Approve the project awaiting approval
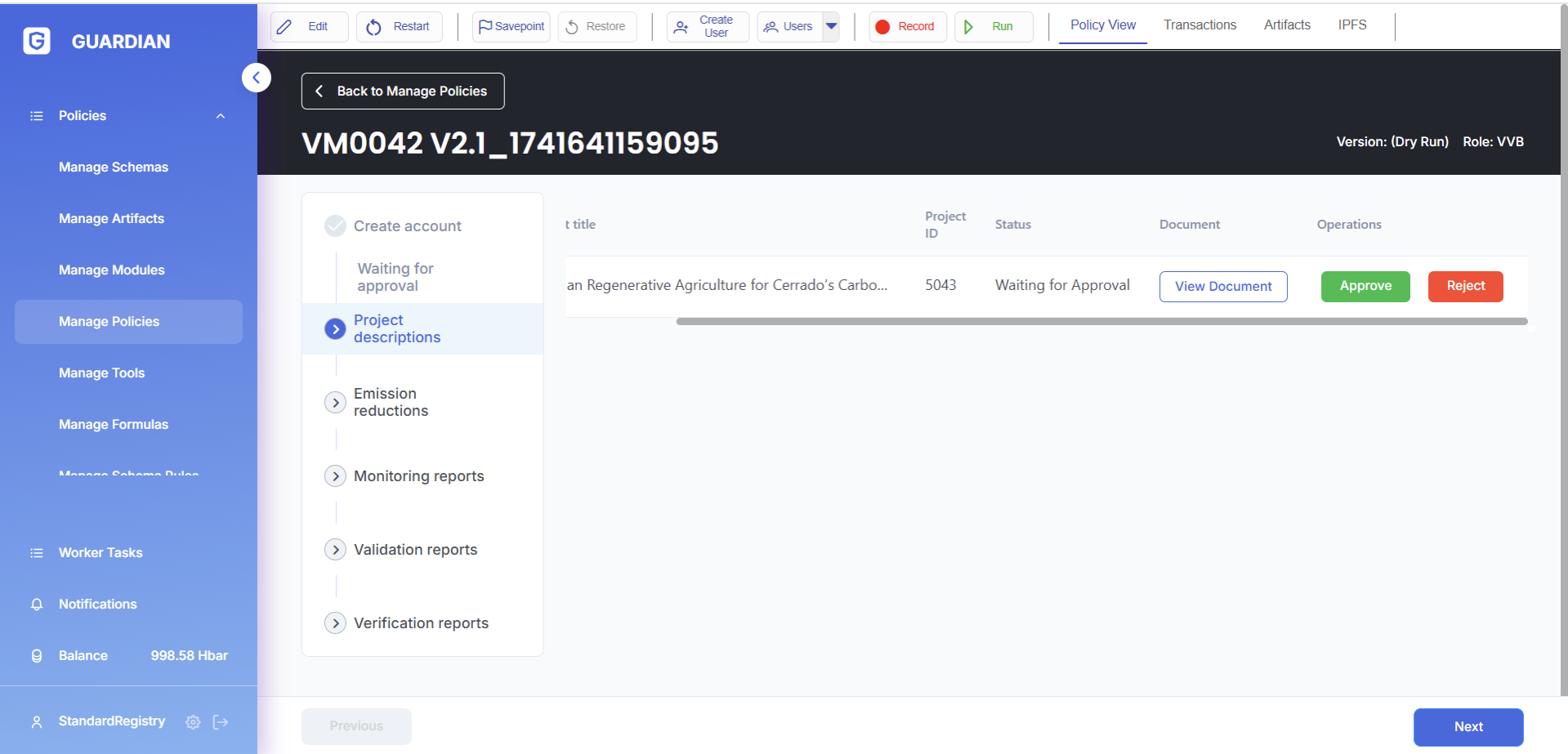Image resolution: width=1568 pixels, height=754 pixels. tap(1365, 286)
